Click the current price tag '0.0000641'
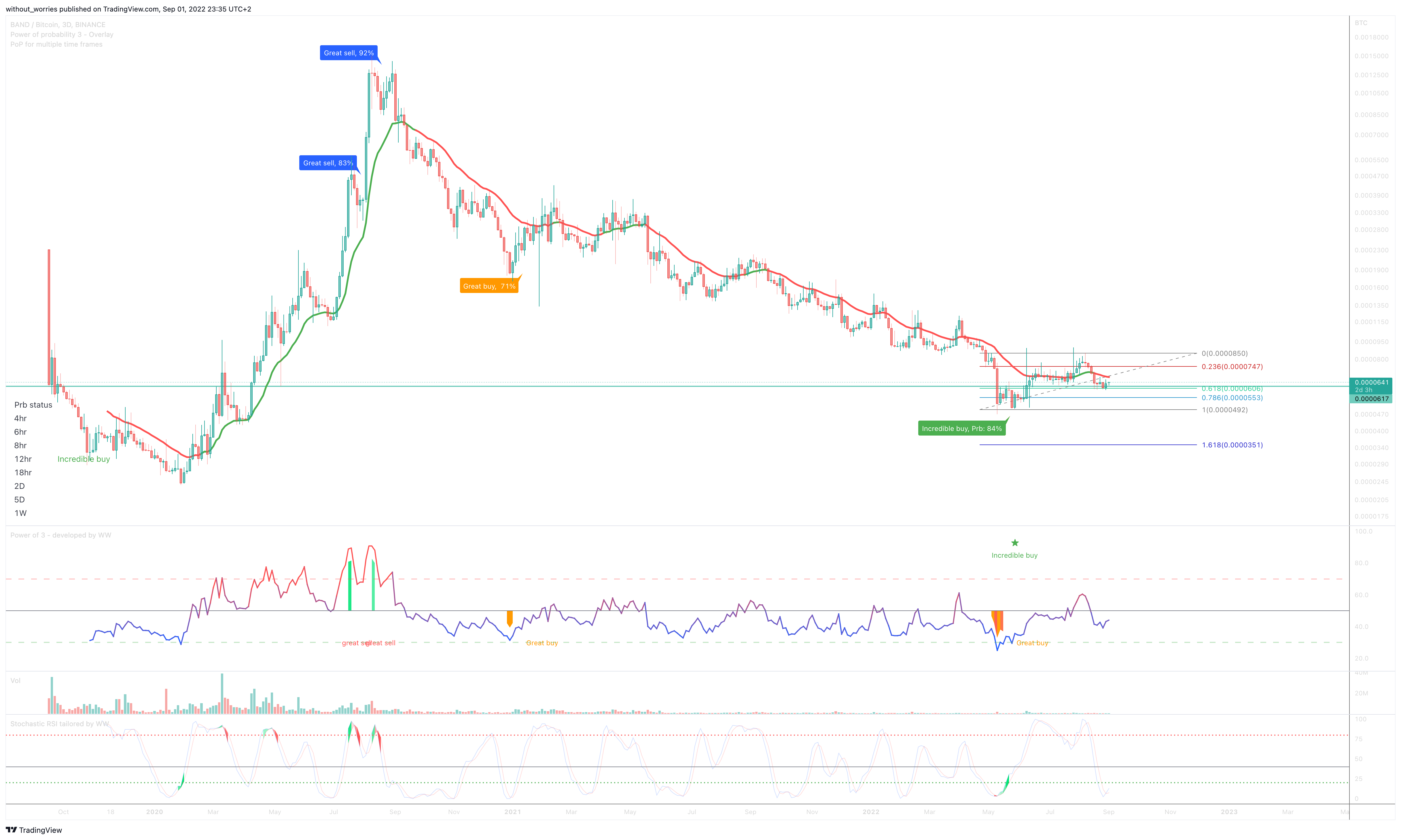 (1371, 383)
